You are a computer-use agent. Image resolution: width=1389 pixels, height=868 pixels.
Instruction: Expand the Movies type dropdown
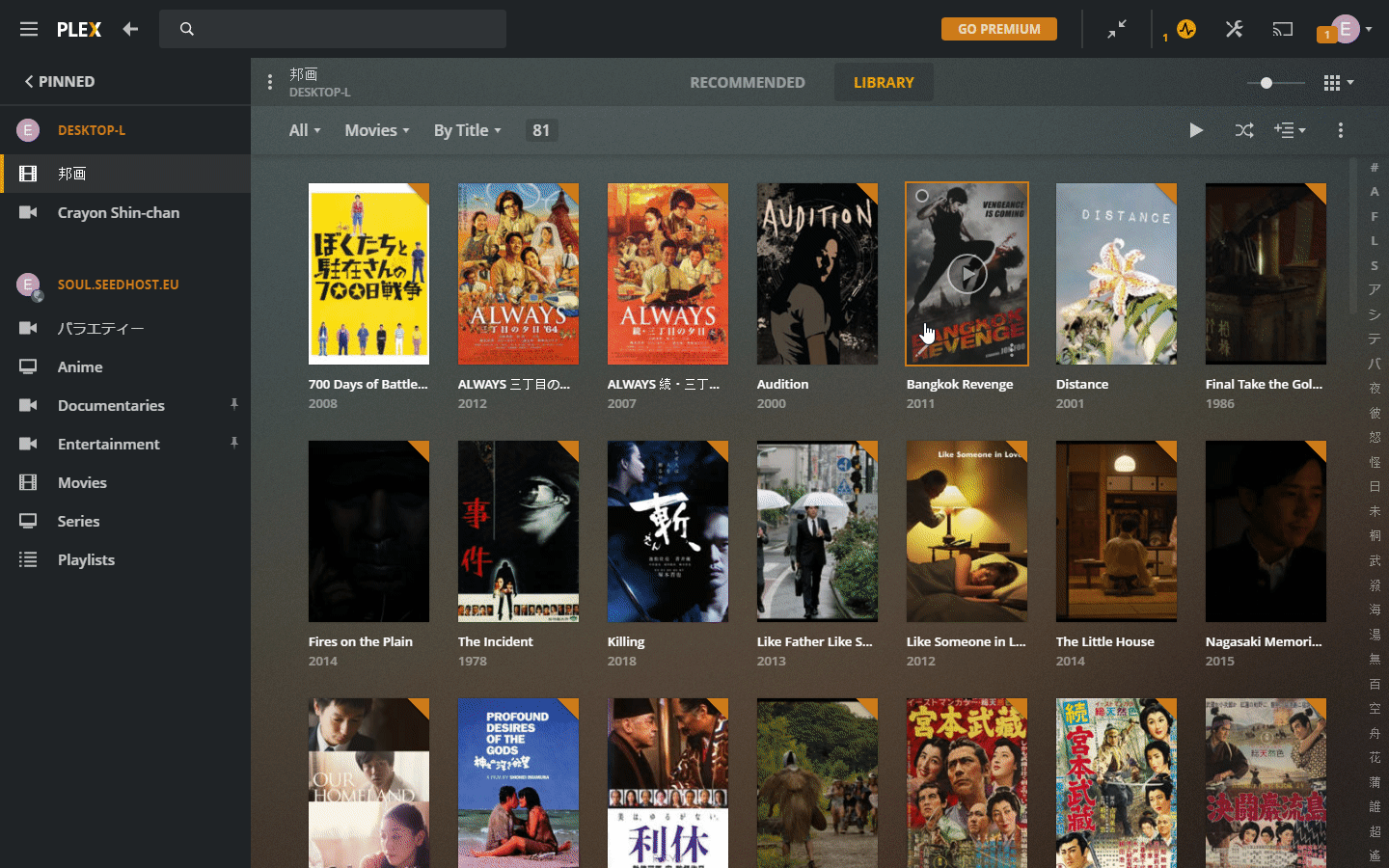(x=377, y=130)
